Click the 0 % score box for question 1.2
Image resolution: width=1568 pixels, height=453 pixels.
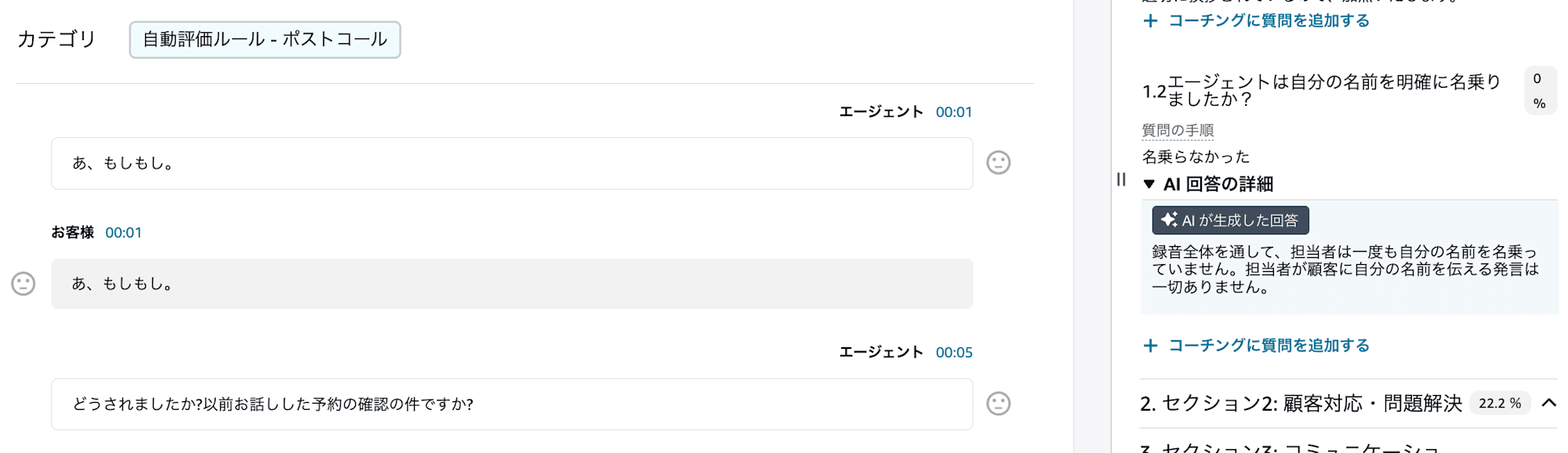[x=1539, y=90]
